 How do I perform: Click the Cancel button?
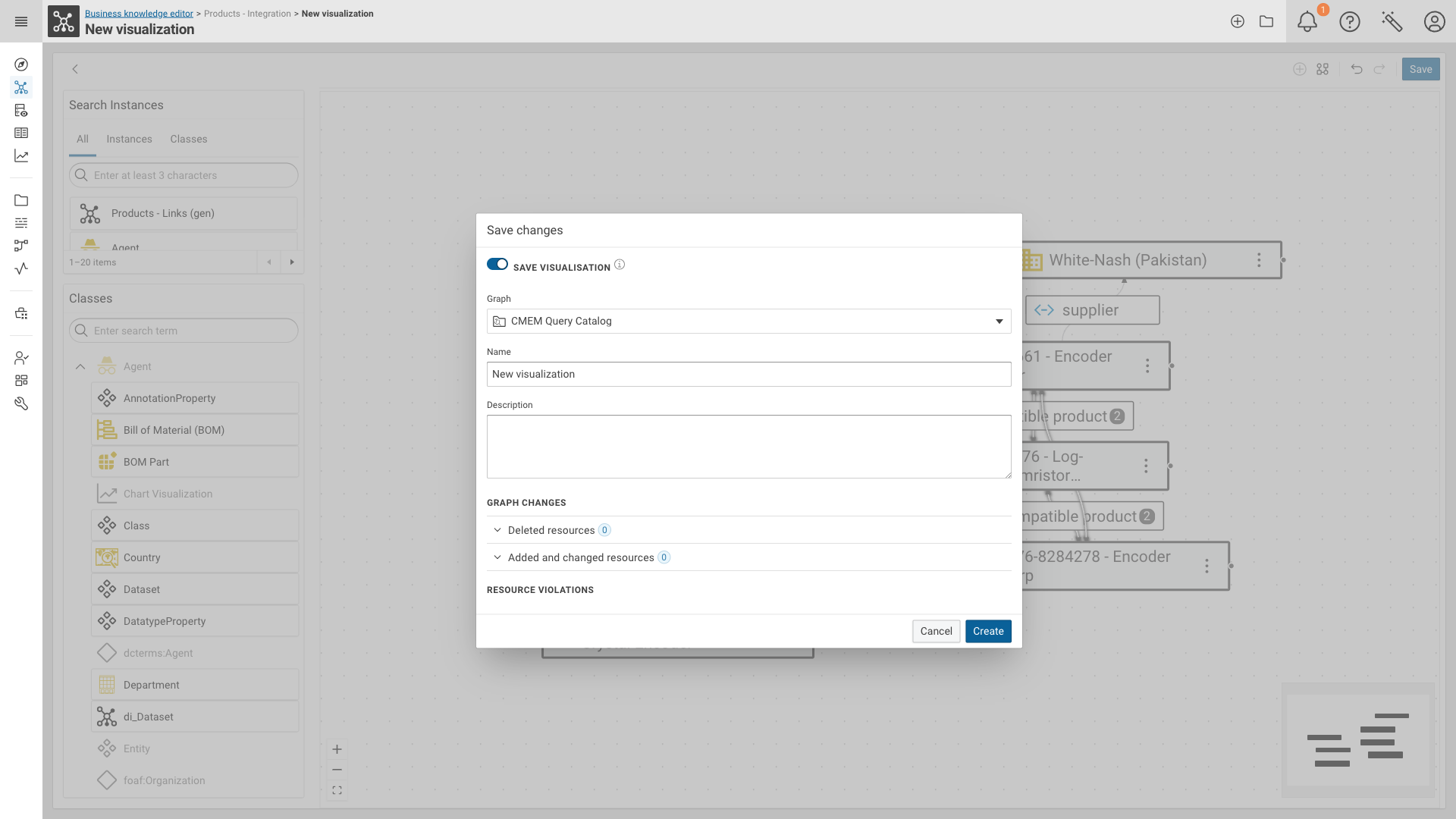[x=937, y=631]
